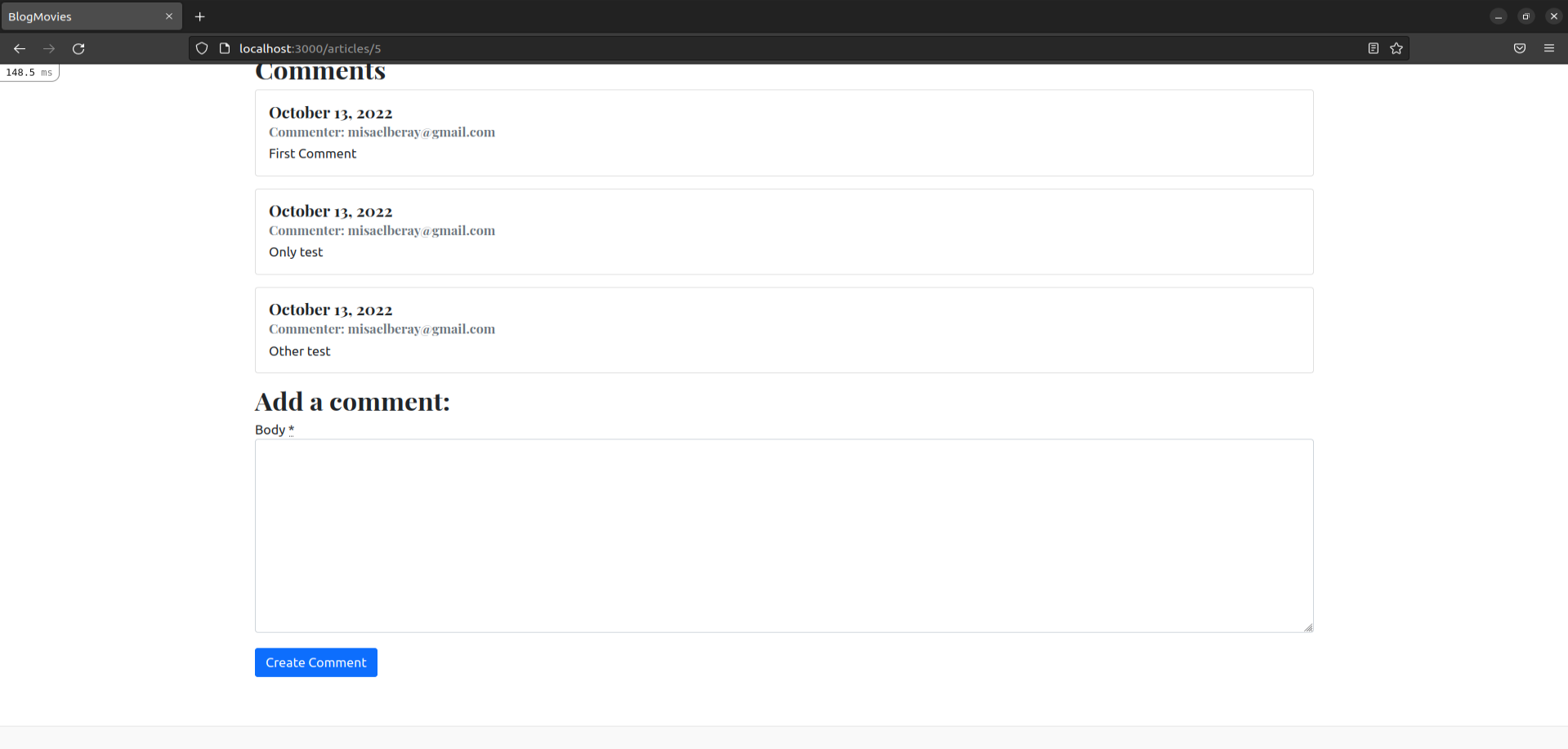Focus the comment Body text area

click(783, 535)
